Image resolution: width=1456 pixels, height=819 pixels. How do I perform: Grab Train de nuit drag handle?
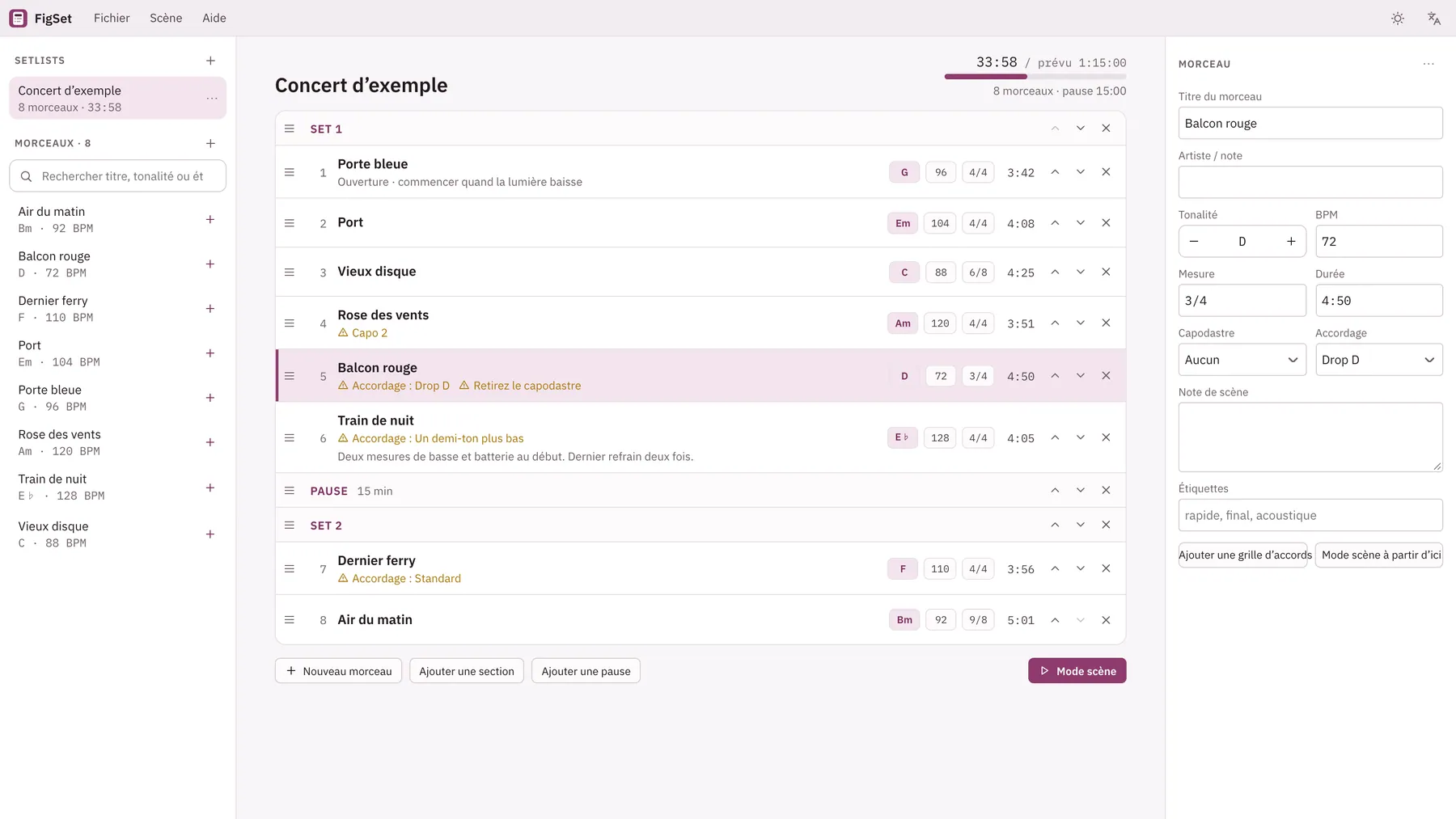(290, 438)
